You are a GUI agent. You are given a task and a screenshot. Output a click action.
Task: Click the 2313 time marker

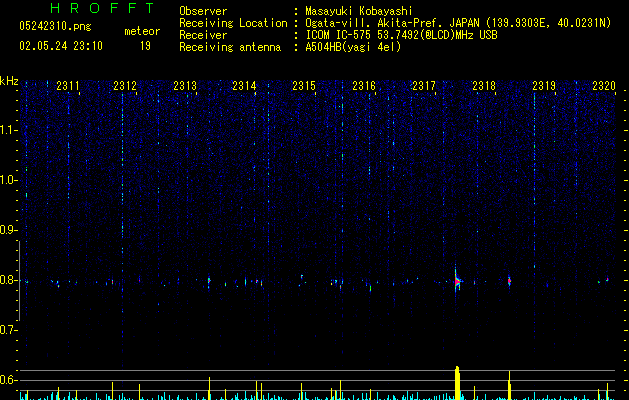(x=185, y=86)
